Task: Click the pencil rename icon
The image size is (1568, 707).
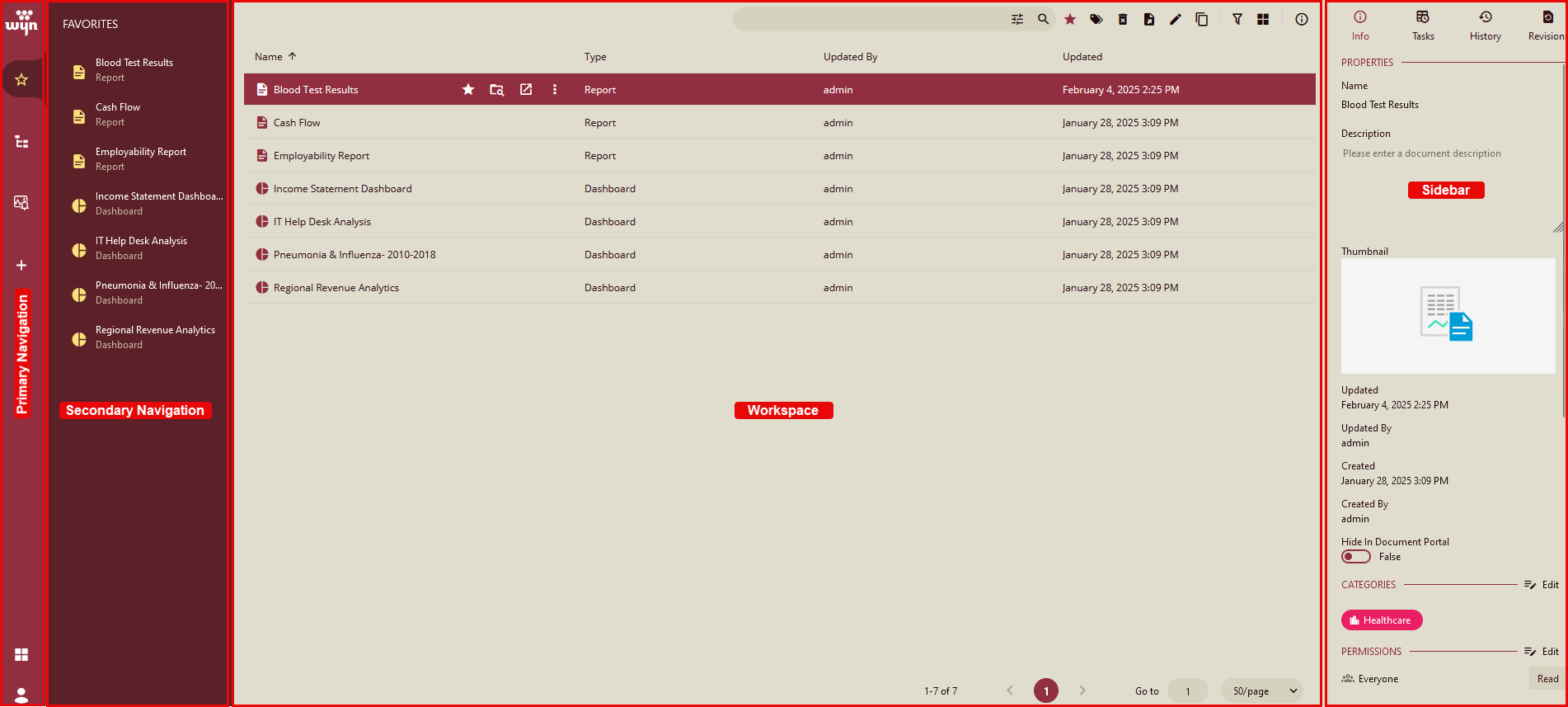Action: [x=1175, y=20]
